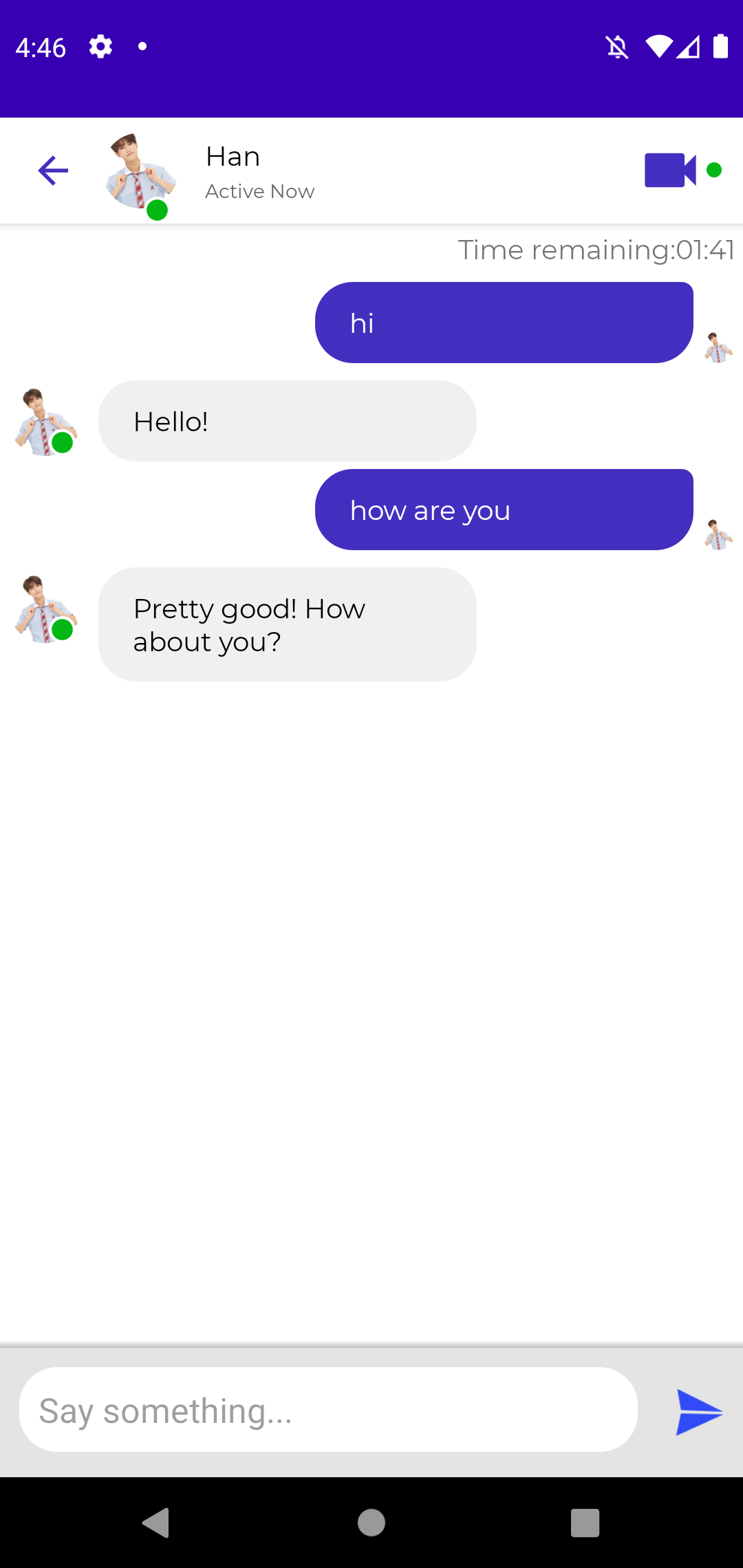
Task: Tap Han's avatar beside 'Hello!' message
Action: [45, 422]
